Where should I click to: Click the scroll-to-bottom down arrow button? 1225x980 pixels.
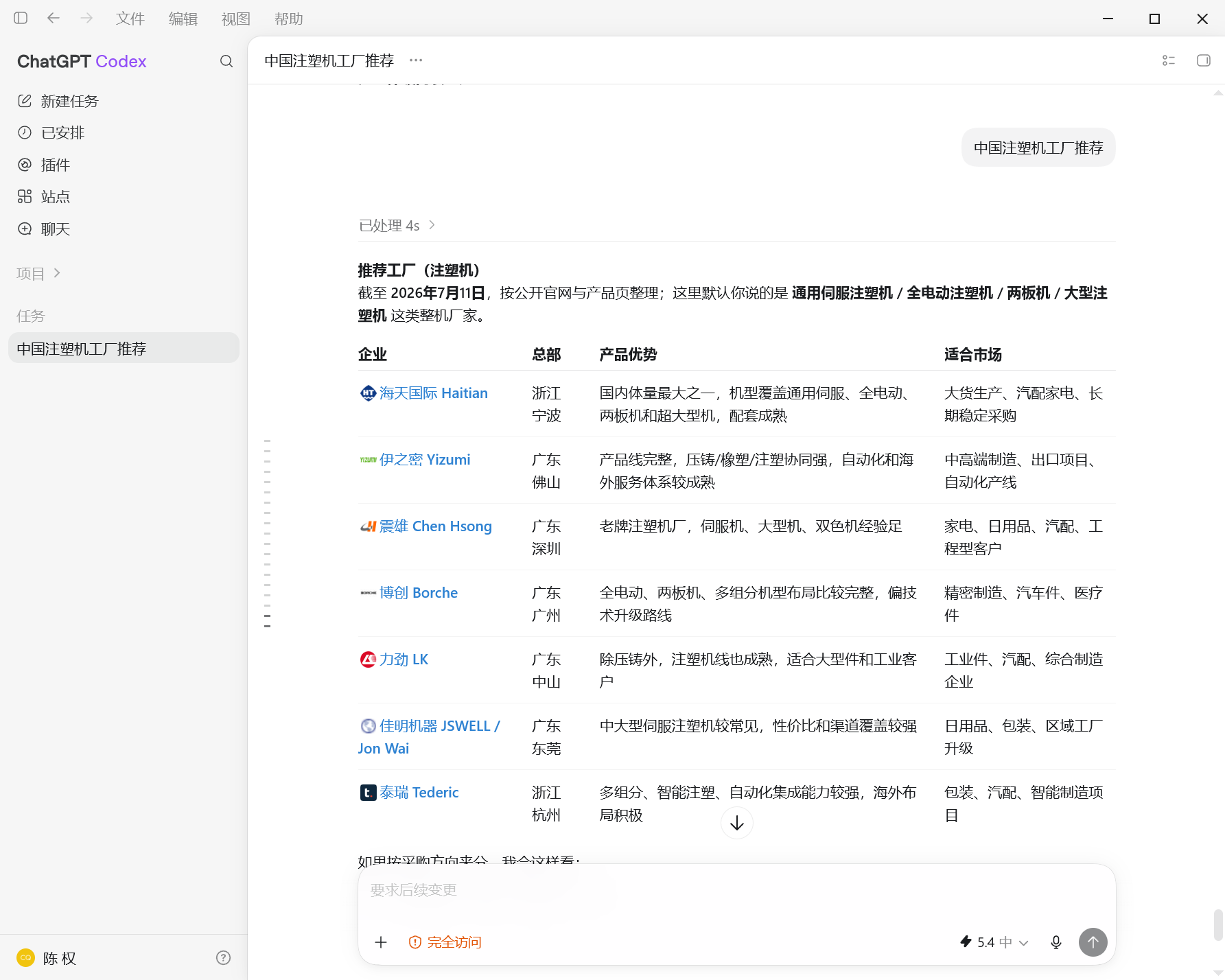[737, 823]
